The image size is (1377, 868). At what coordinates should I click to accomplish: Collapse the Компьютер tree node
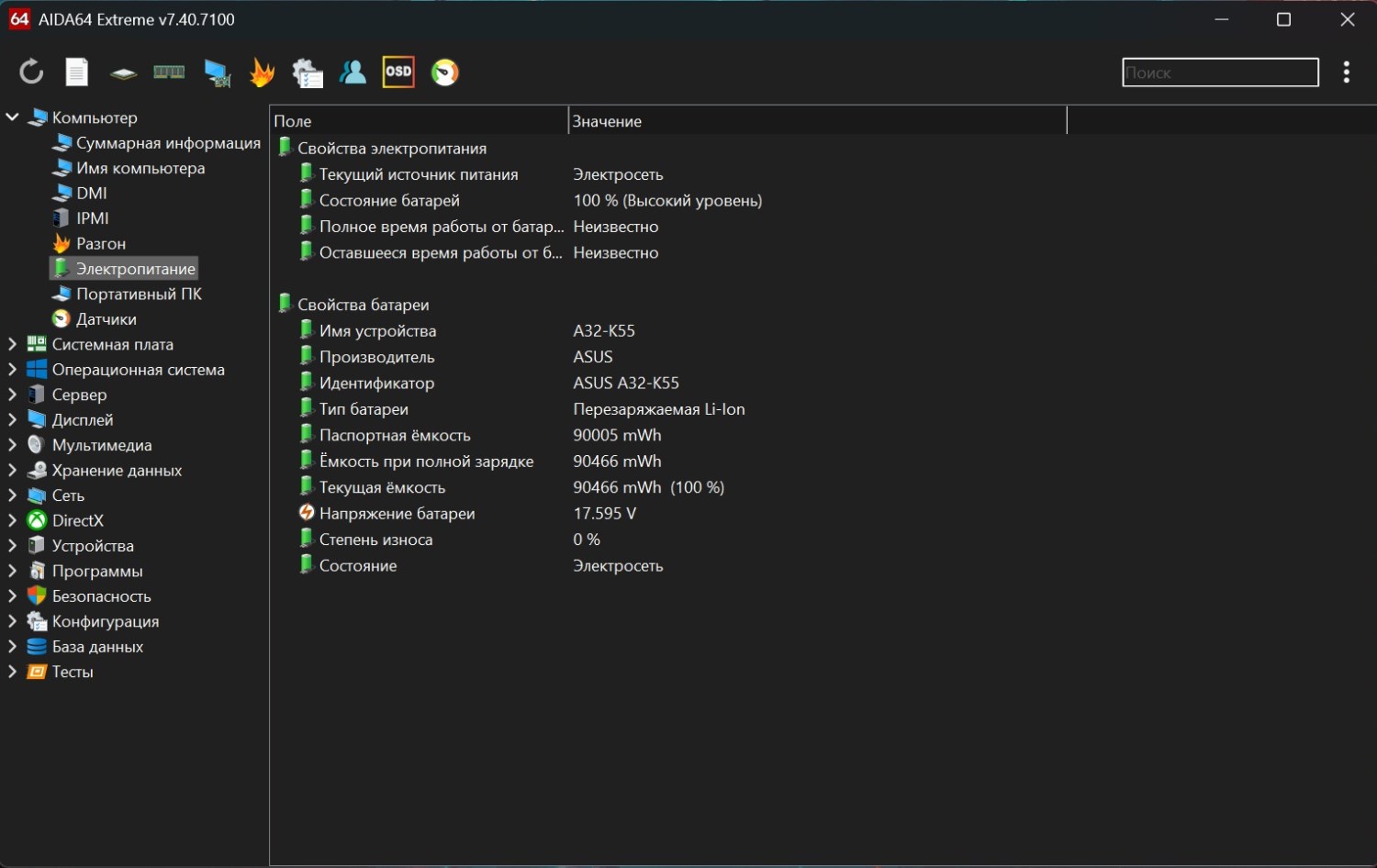pos(13,117)
